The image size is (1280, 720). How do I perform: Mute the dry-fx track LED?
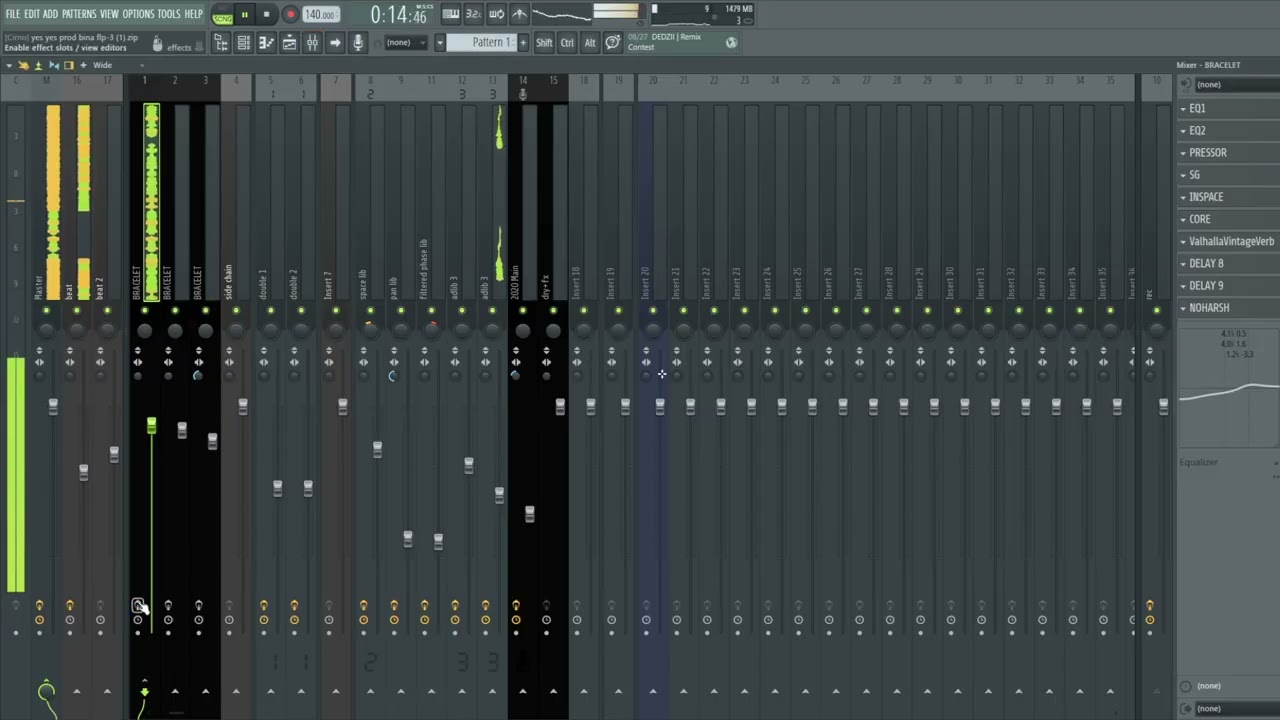point(553,311)
